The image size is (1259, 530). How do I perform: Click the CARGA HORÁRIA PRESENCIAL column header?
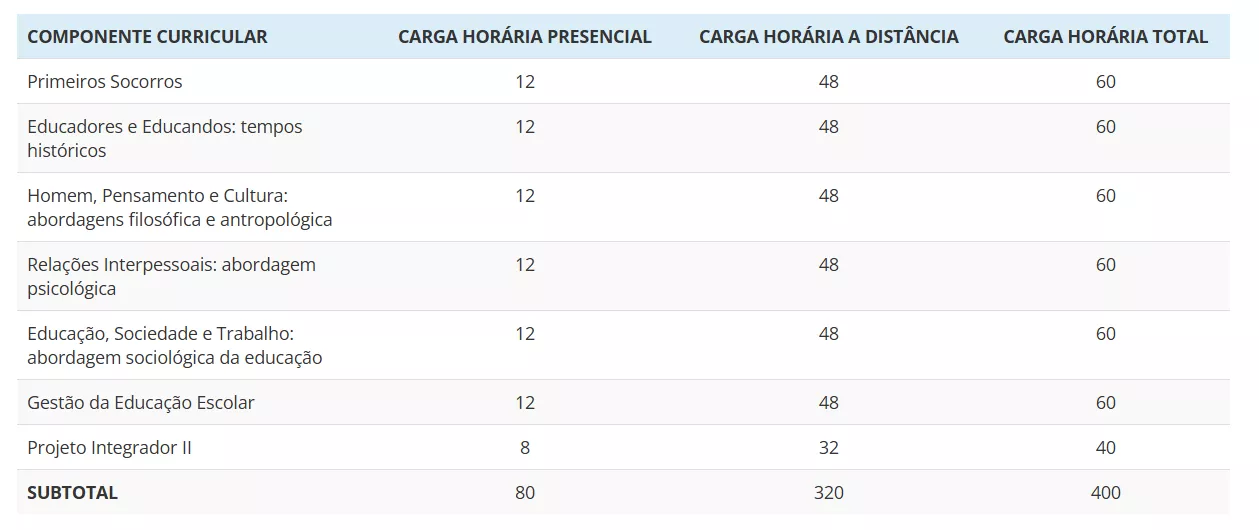[524, 37]
